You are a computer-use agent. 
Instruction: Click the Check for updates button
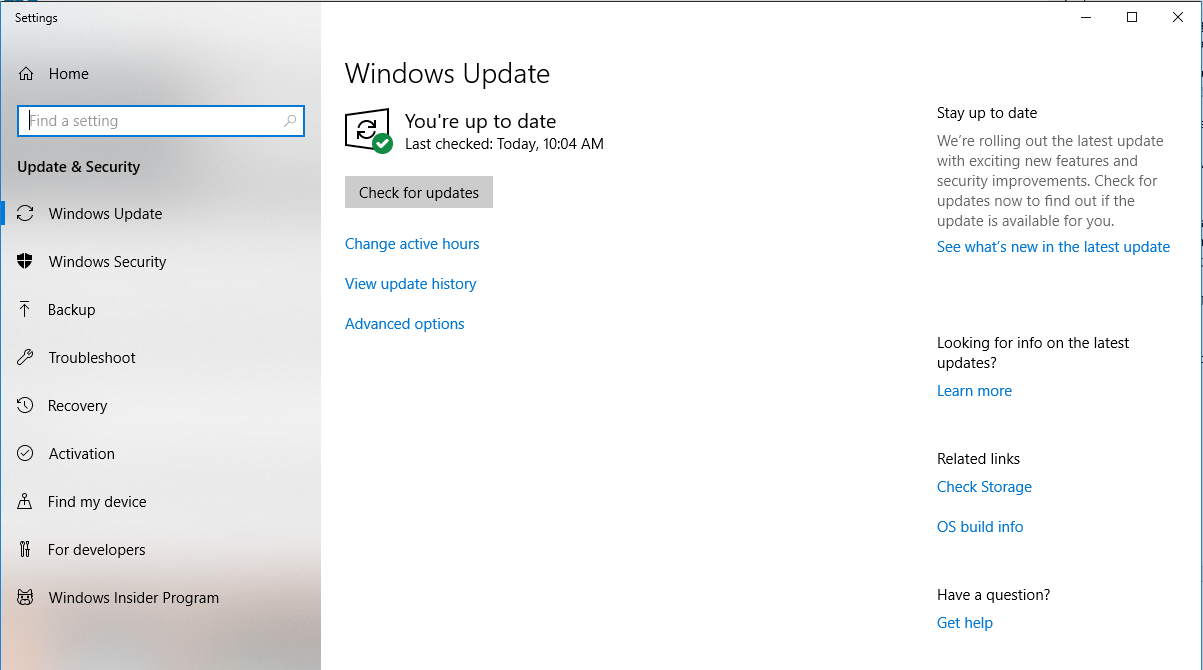[419, 192]
